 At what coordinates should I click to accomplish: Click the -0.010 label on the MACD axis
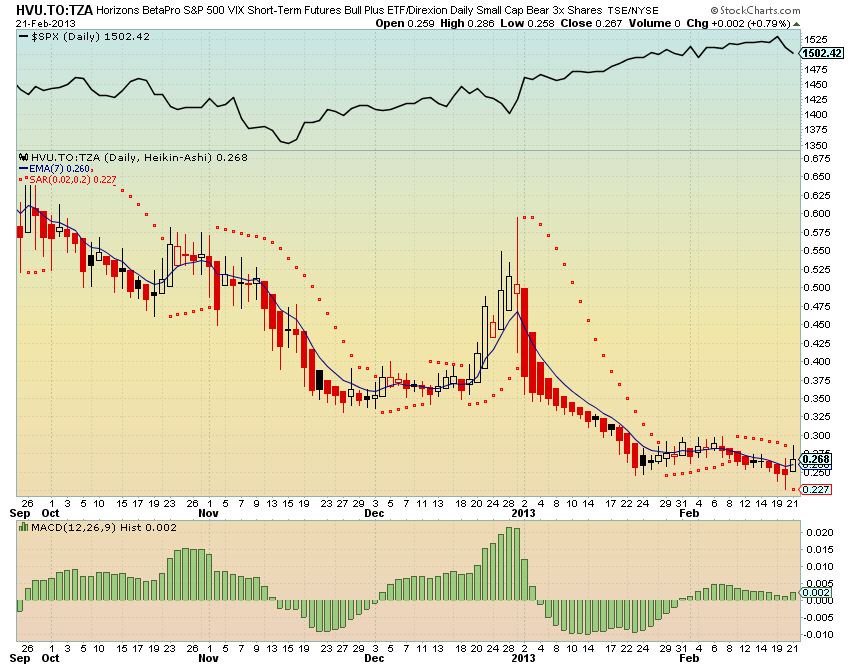coord(817,634)
